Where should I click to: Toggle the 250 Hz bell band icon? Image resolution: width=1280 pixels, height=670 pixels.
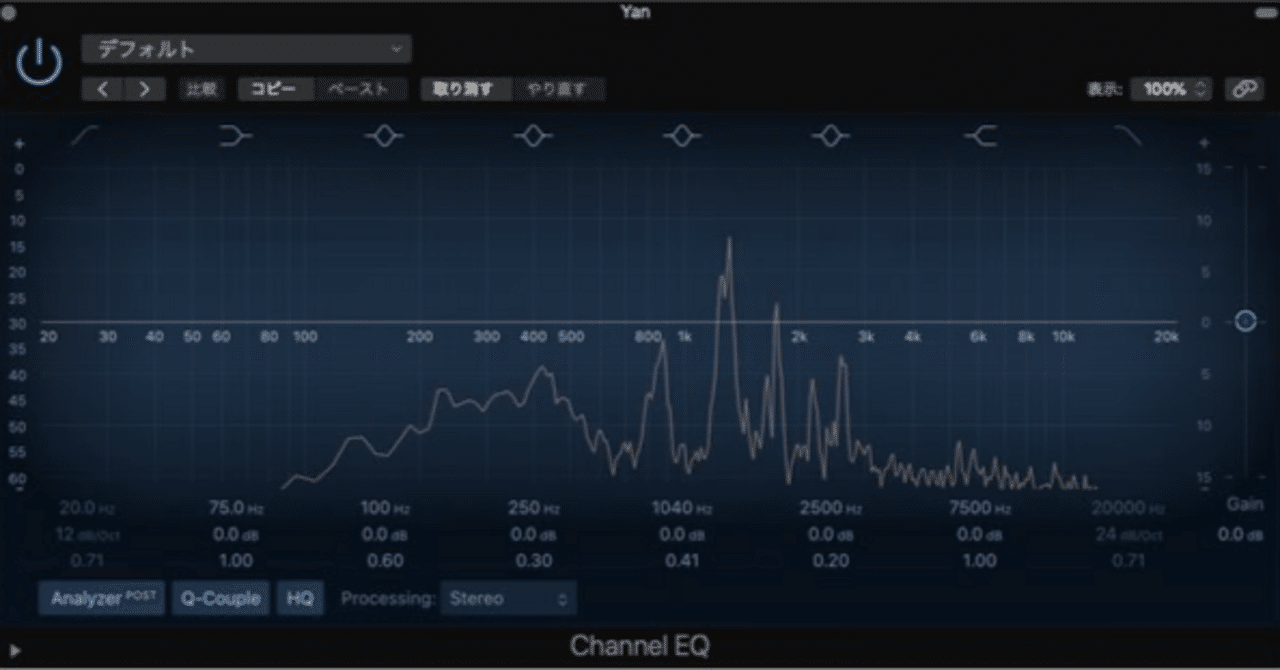coord(533,136)
